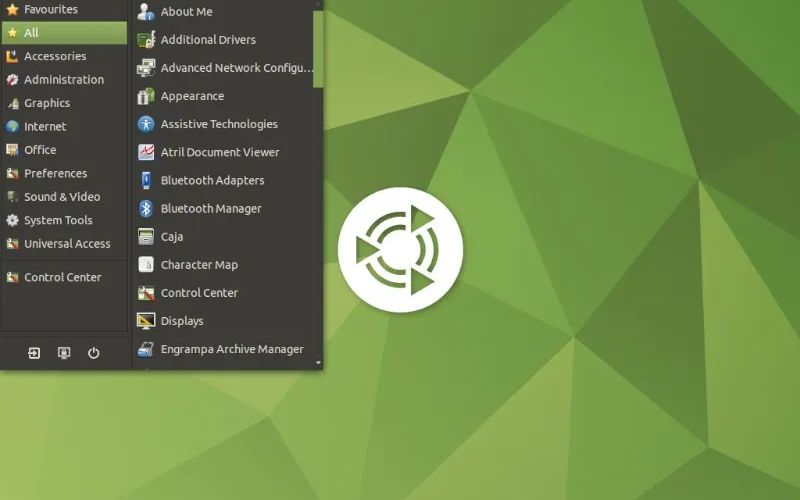Open Assistive Technologies accessibility icon
The width and height of the screenshot is (800, 500).
(146, 124)
